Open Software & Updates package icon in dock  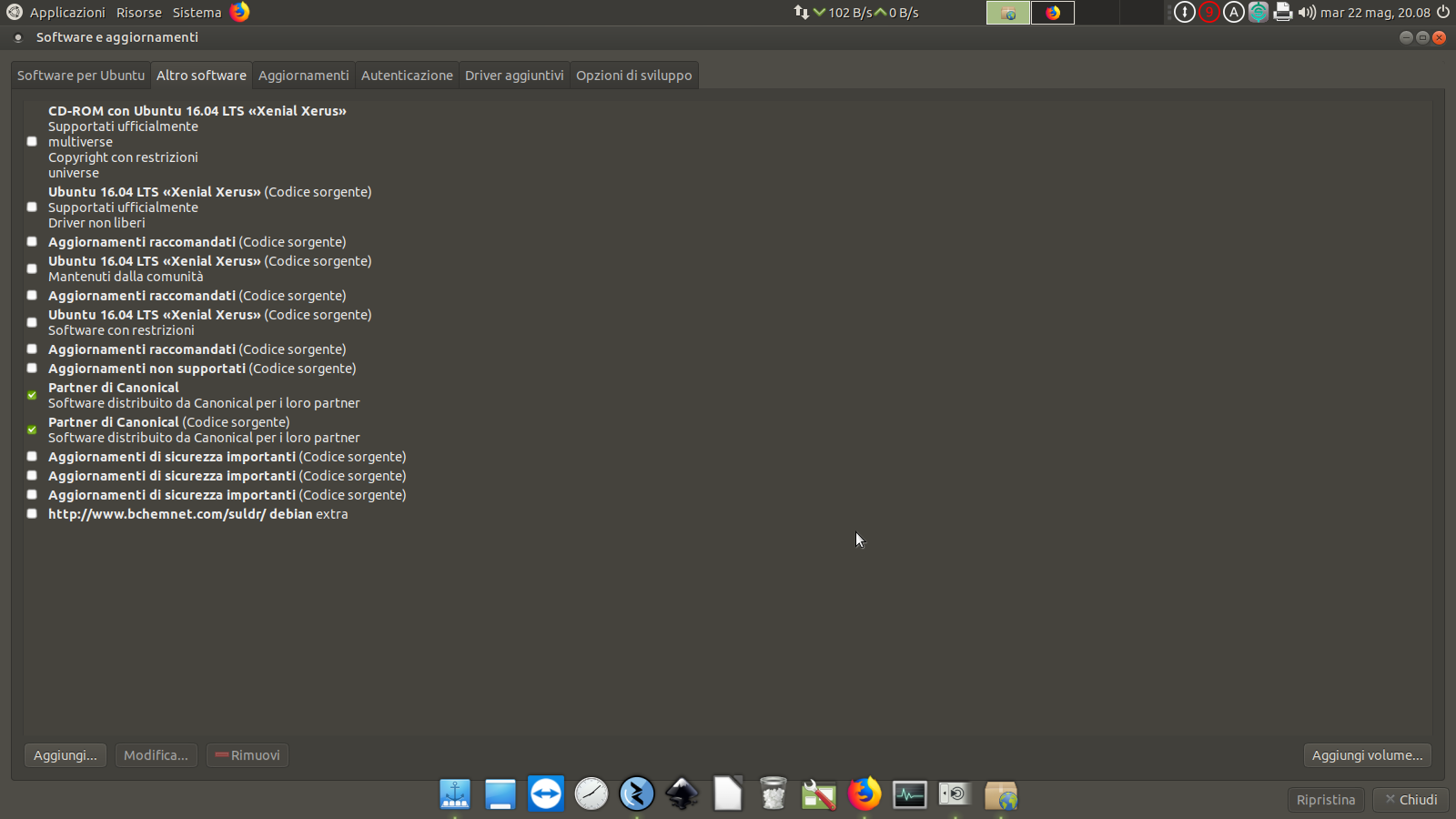[x=1001, y=795]
